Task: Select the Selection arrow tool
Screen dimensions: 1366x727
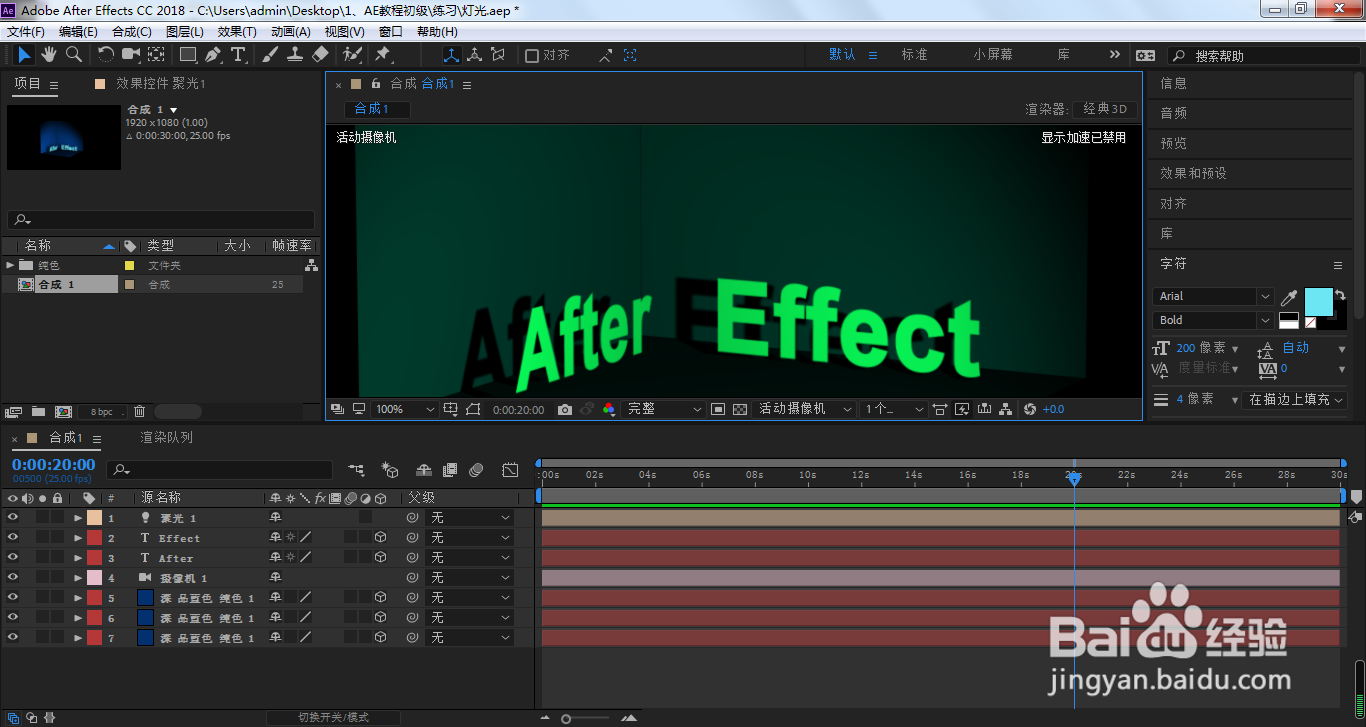Action: tap(24, 54)
